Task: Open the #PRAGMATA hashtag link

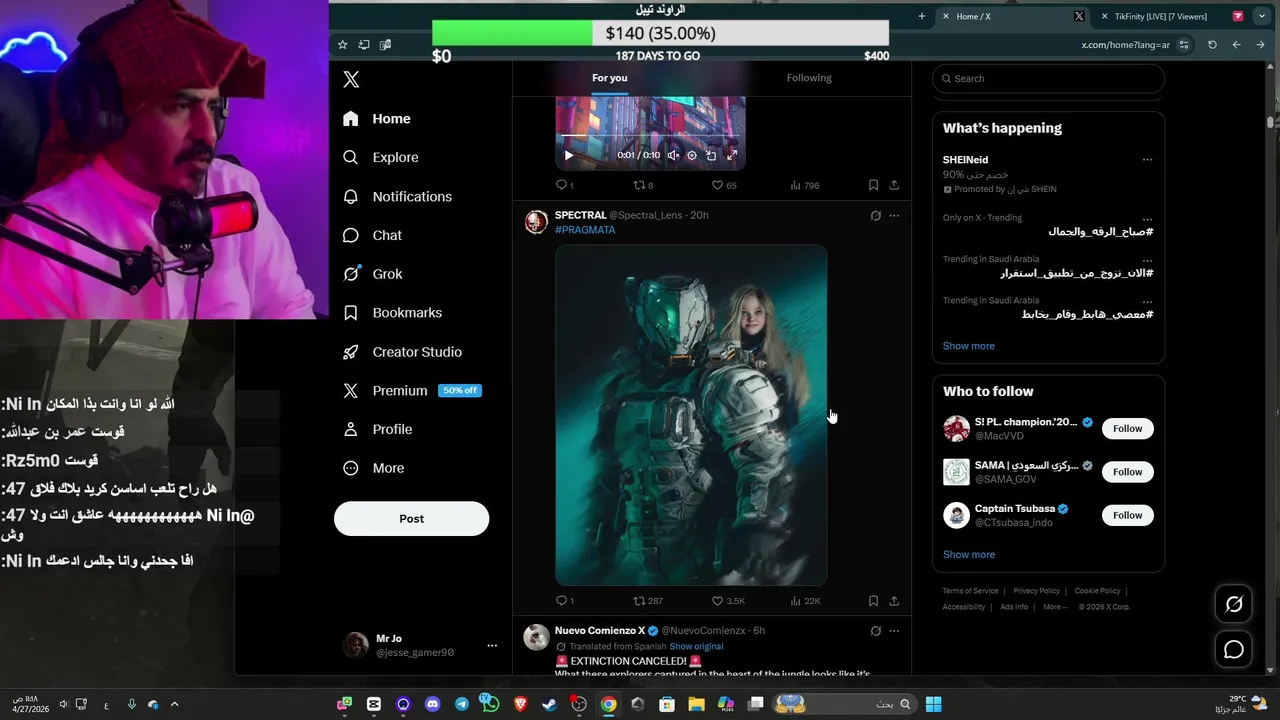Action: pyautogui.click(x=585, y=230)
